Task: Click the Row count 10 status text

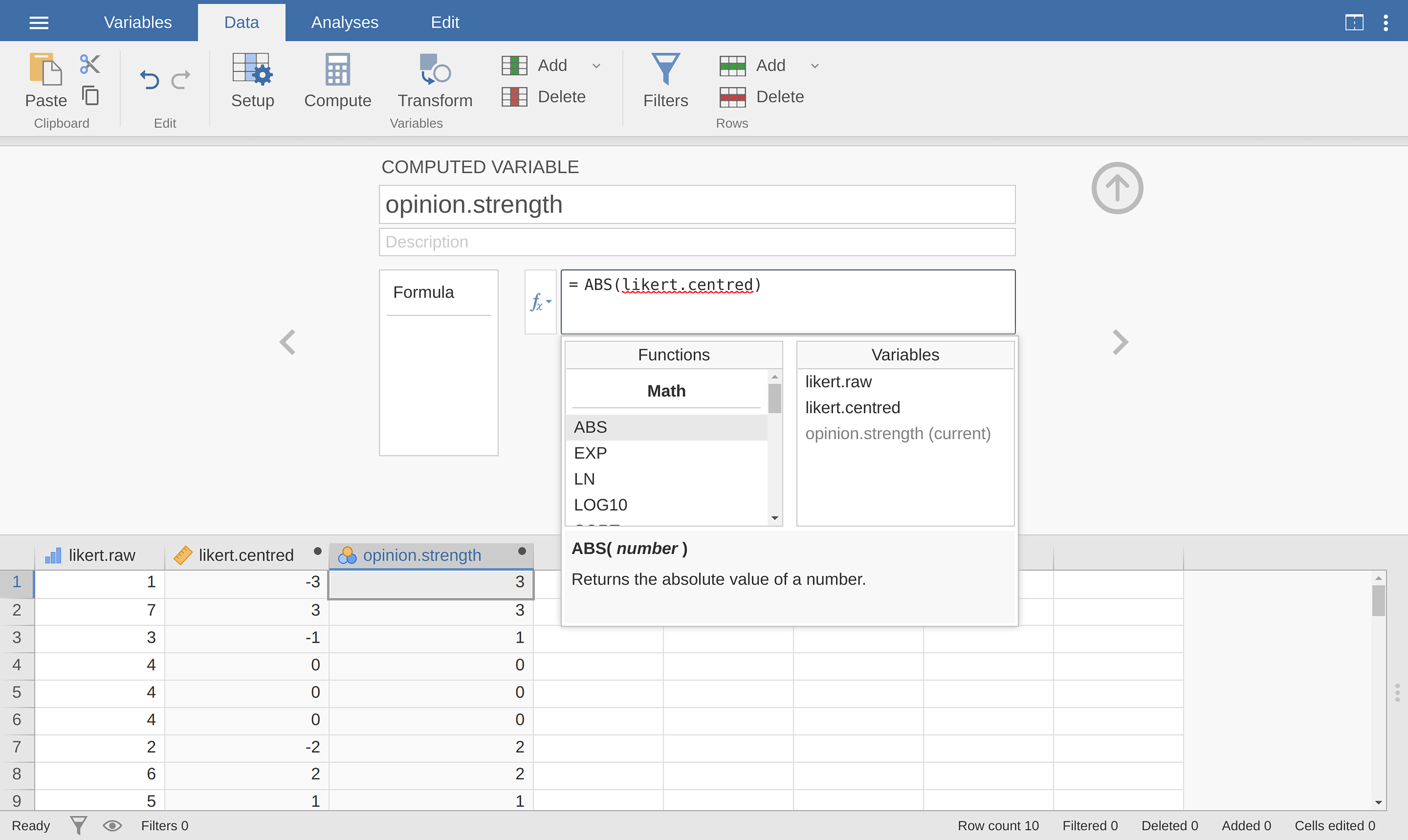Action: (x=998, y=826)
